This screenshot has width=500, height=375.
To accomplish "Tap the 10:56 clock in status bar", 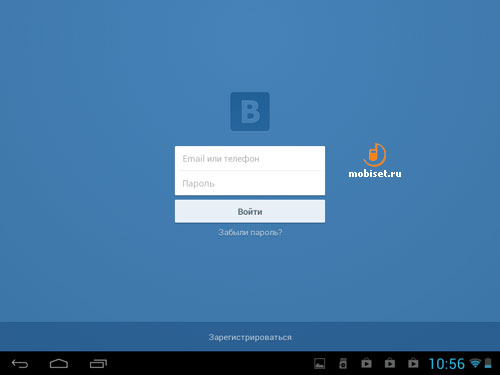I will tap(447, 364).
